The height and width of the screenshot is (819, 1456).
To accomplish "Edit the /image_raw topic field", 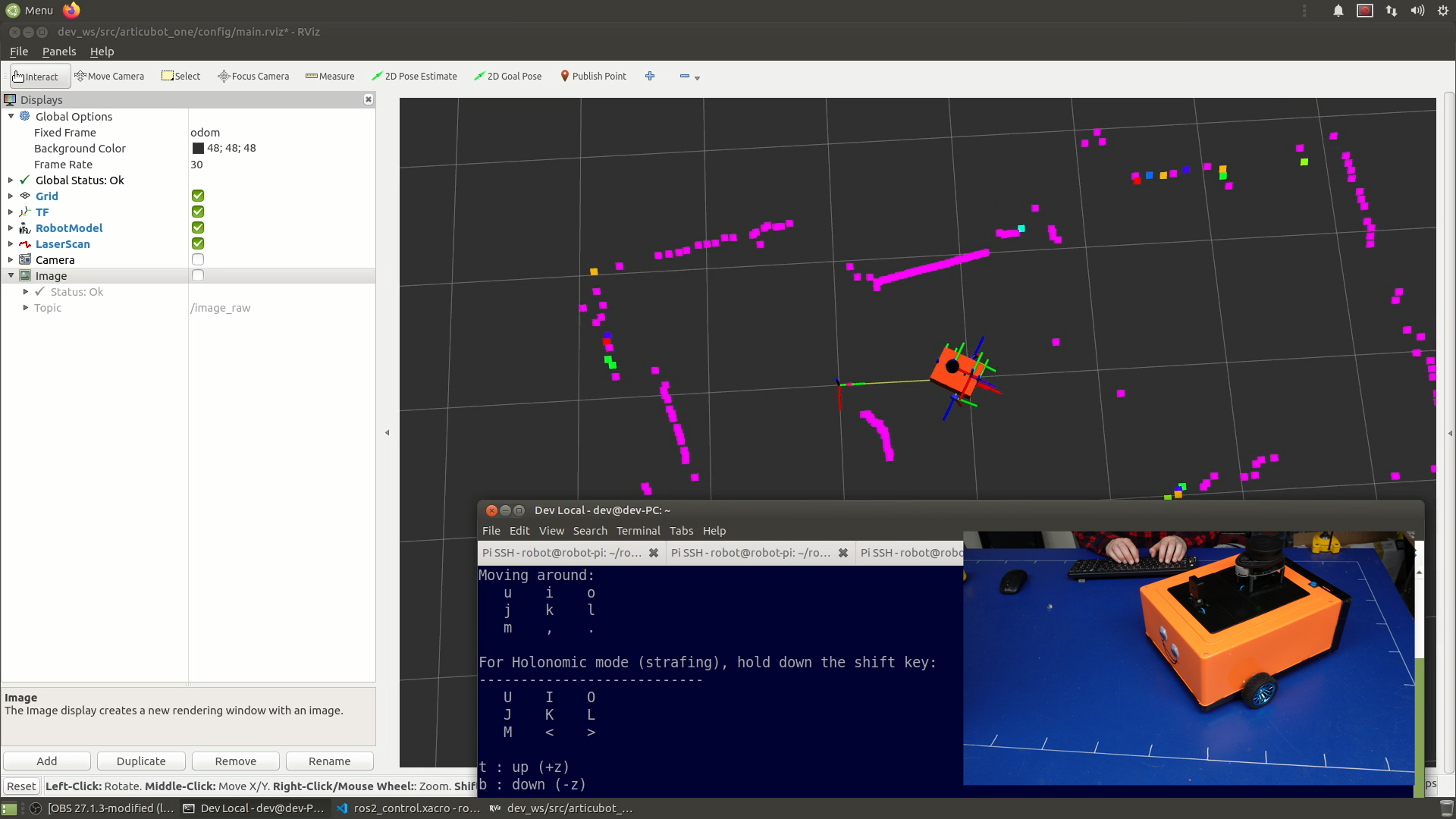I will [282, 307].
